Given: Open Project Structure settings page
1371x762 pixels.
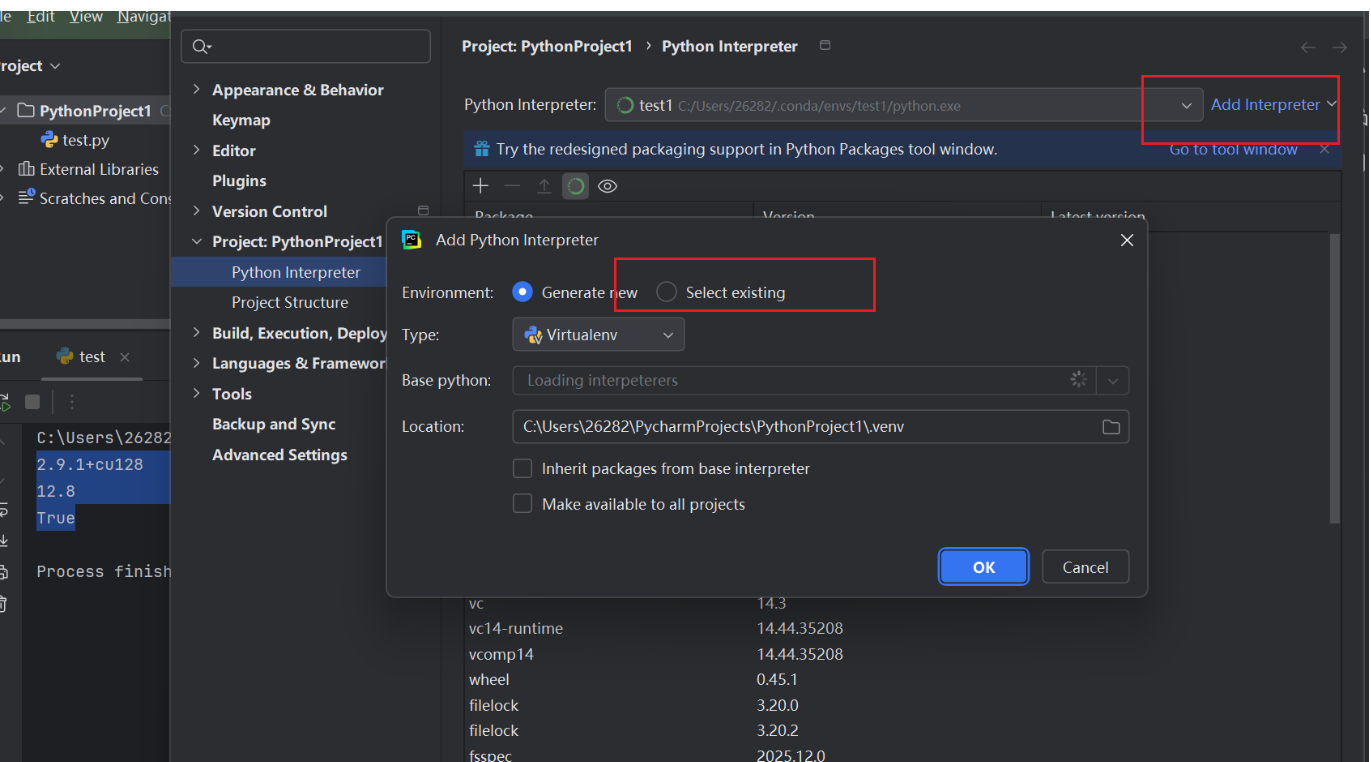Looking at the screenshot, I should 290,302.
